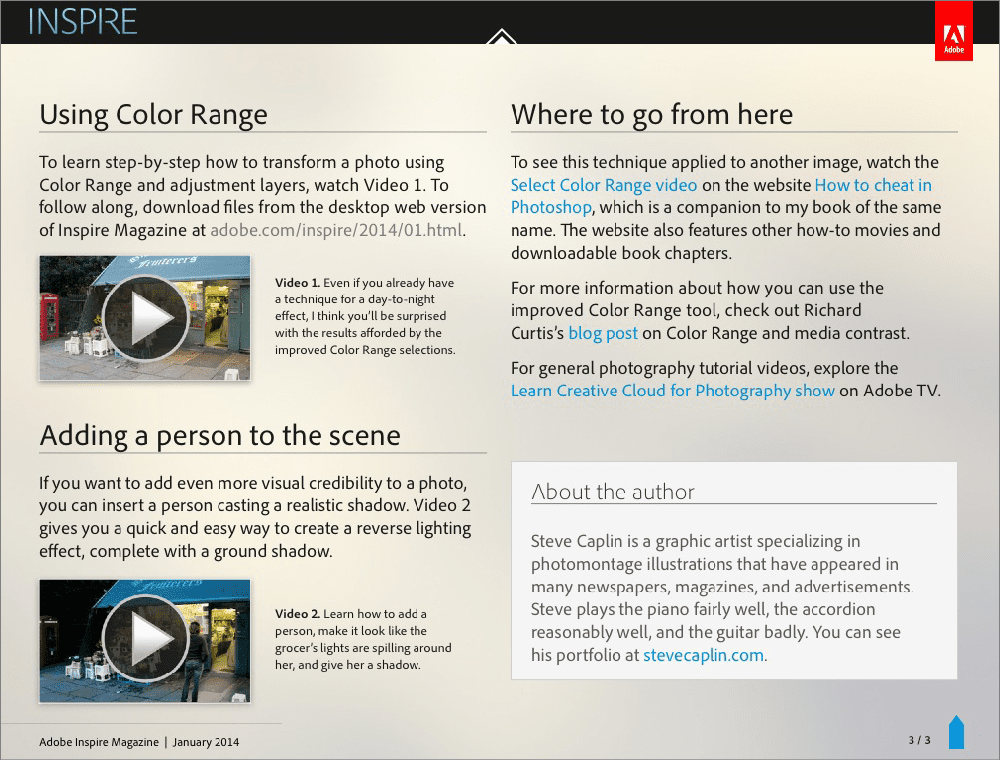Click the Adding a person to the scene heading
1000x760 pixels.
pos(219,436)
